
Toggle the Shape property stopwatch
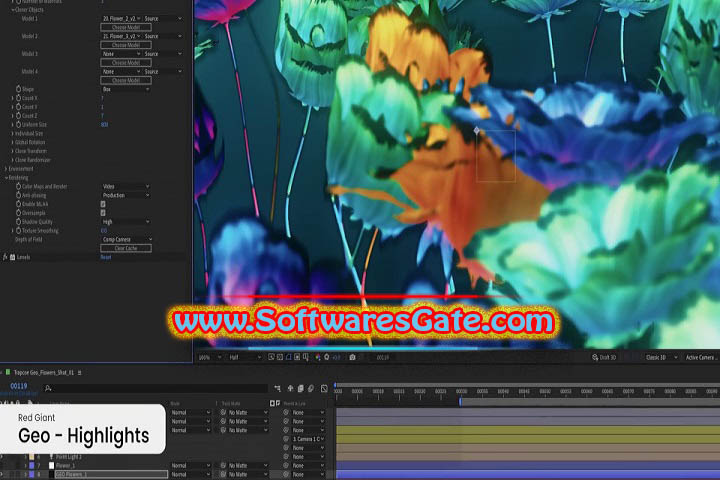(18, 89)
